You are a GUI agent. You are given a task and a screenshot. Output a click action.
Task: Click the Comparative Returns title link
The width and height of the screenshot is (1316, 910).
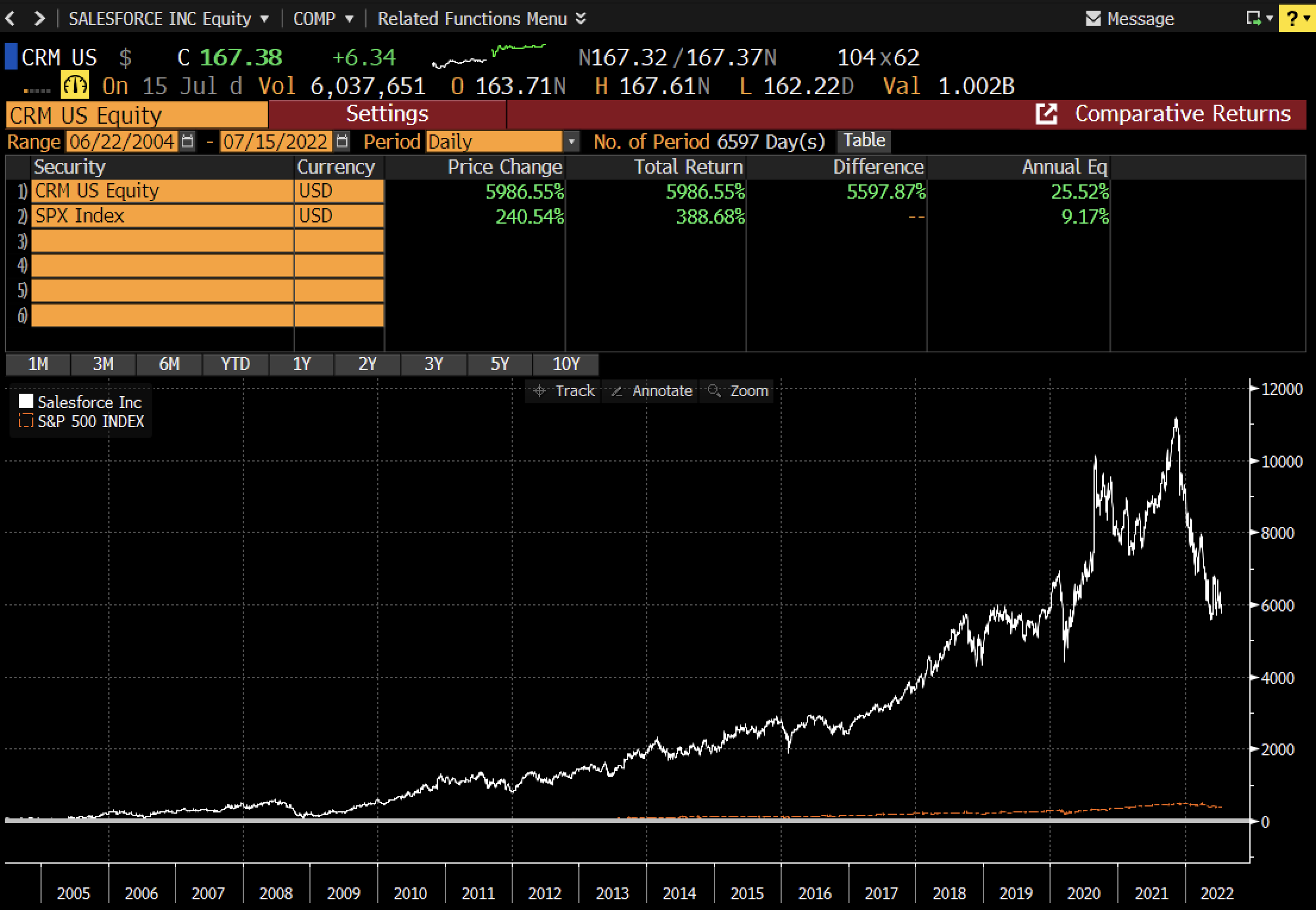pos(1183,114)
